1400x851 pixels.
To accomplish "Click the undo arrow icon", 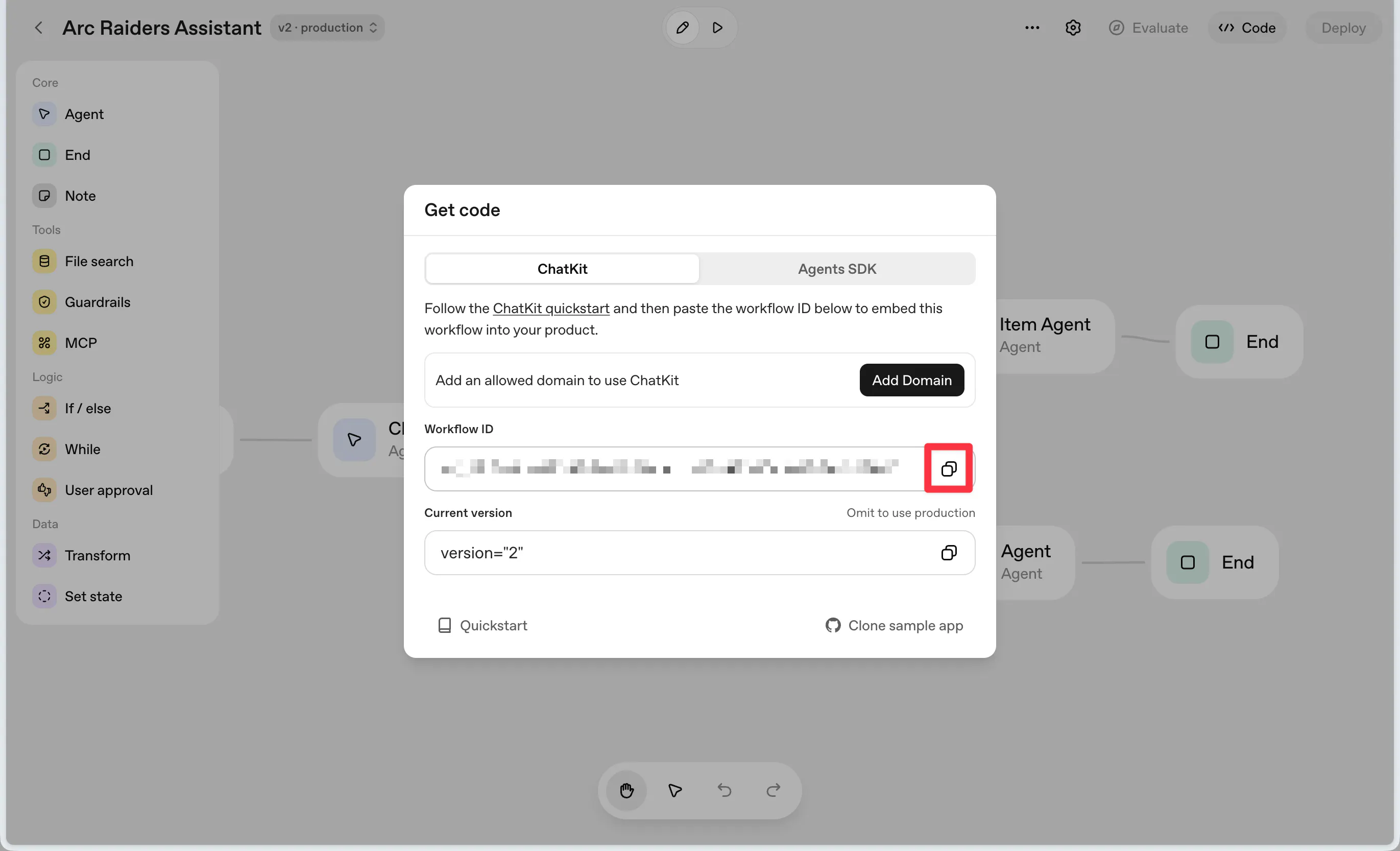I will (x=724, y=790).
